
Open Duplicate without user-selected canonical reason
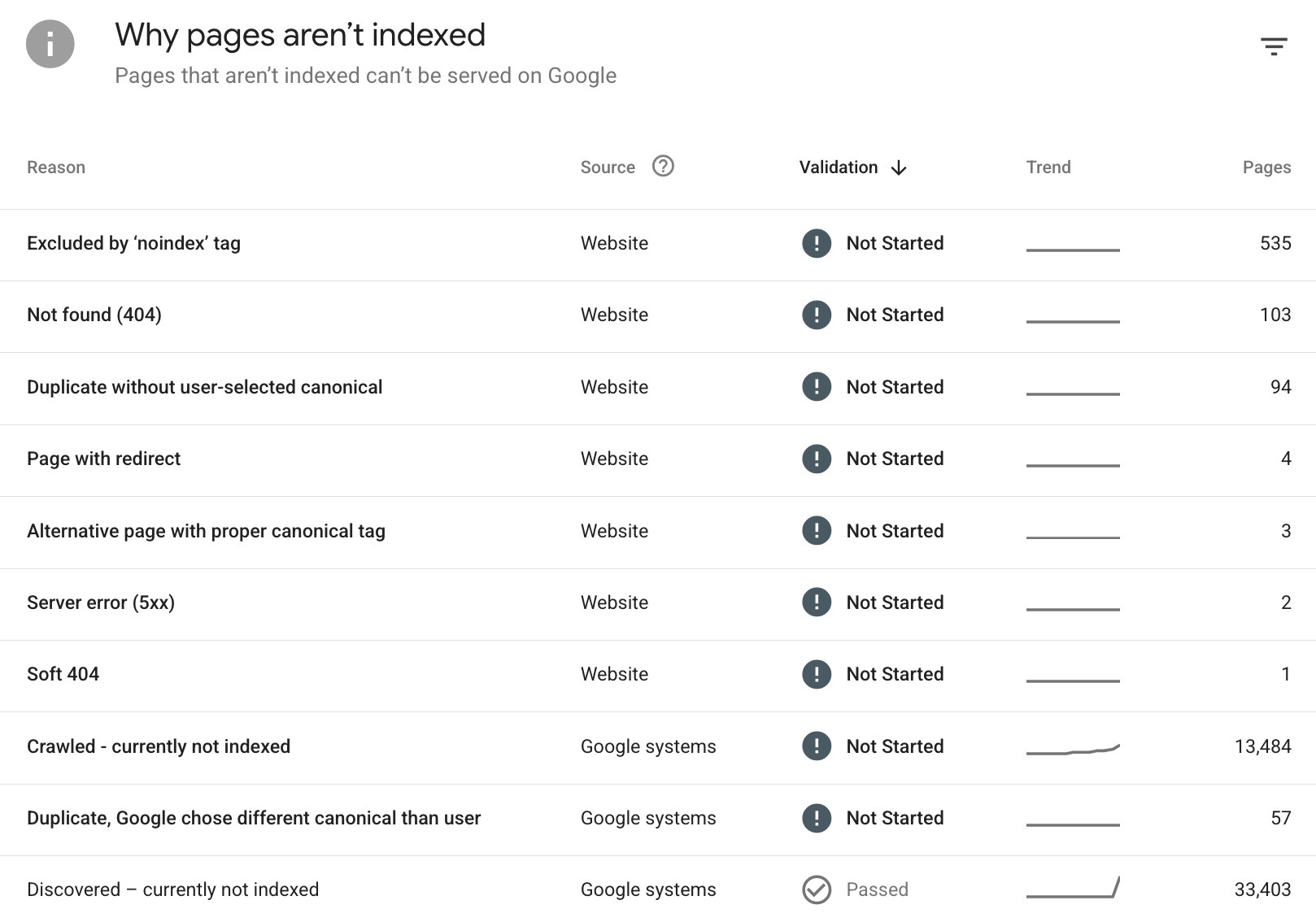pos(204,387)
